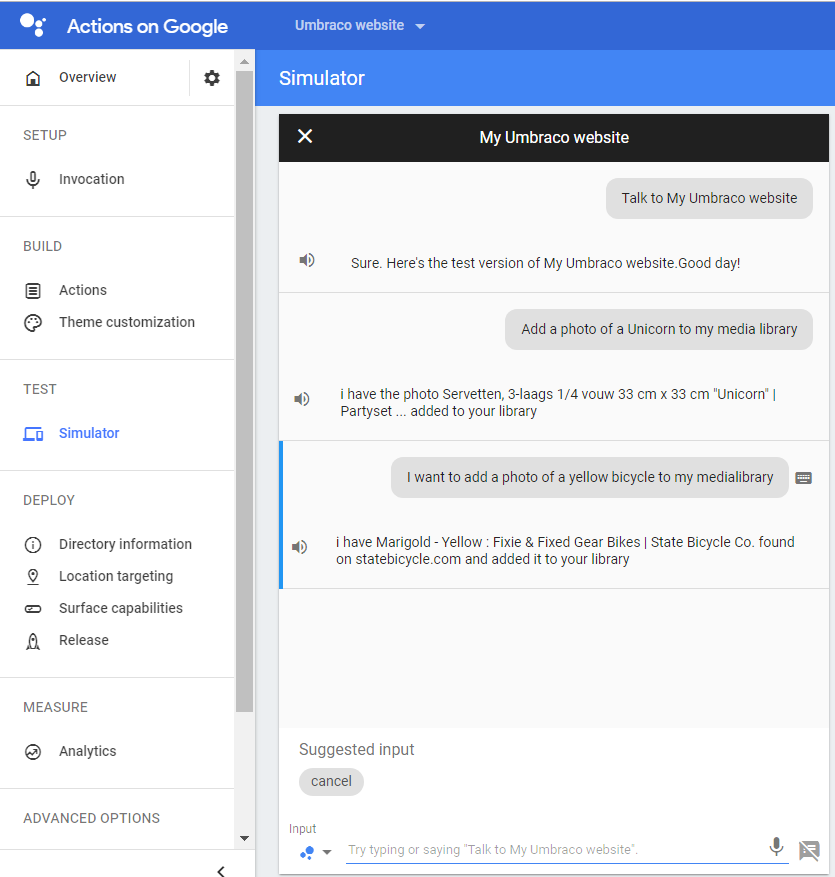The image size is (835, 877).
Task: Click sidebar scrollbar up arrow
Action: pyautogui.click(x=244, y=62)
